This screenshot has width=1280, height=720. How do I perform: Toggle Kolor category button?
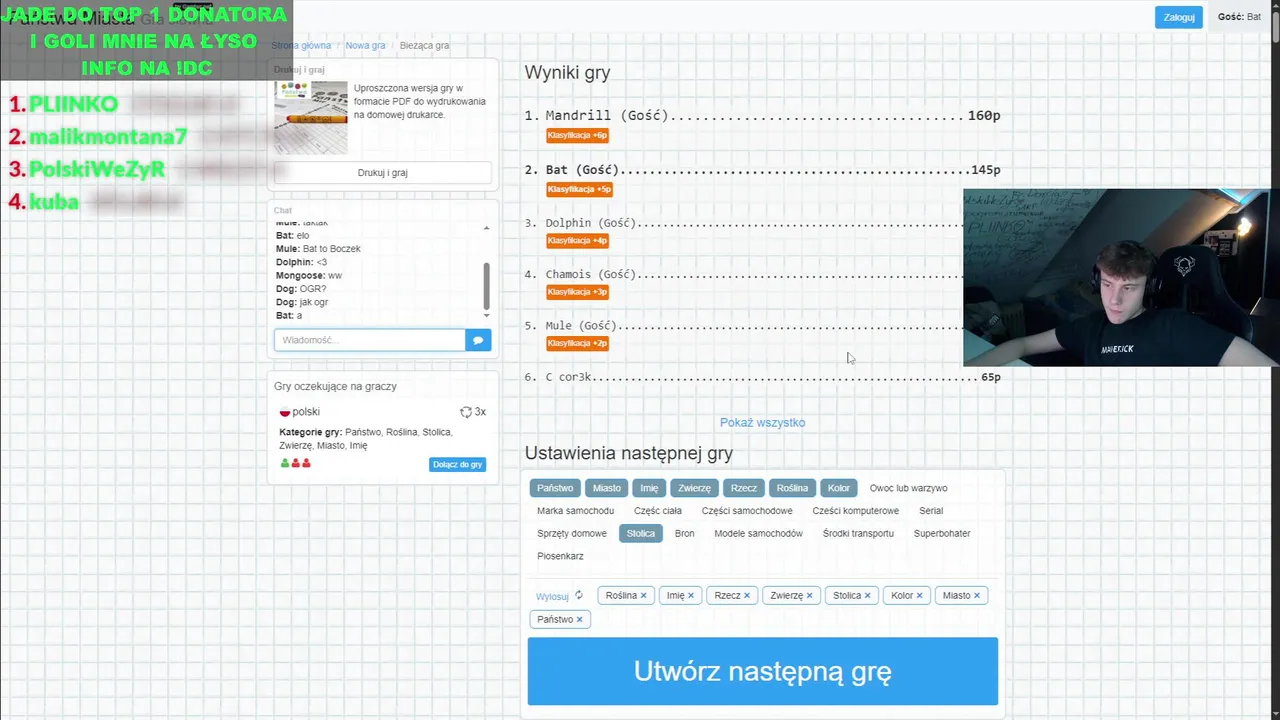[x=839, y=488]
